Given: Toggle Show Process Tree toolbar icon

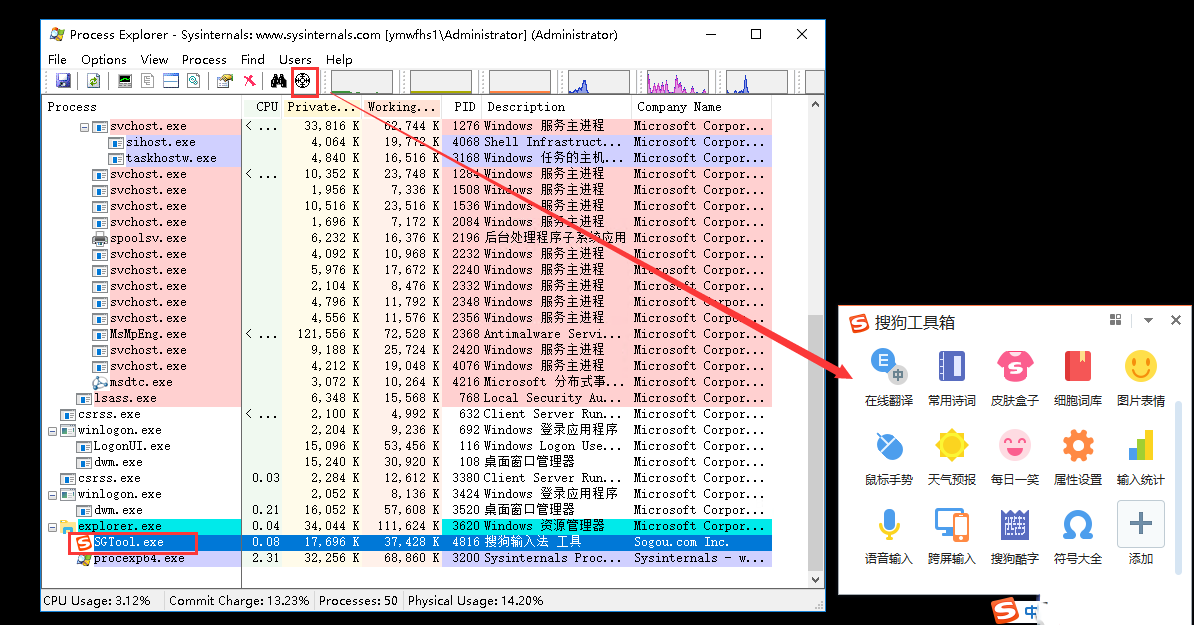Looking at the screenshot, I should coord(148,81).
